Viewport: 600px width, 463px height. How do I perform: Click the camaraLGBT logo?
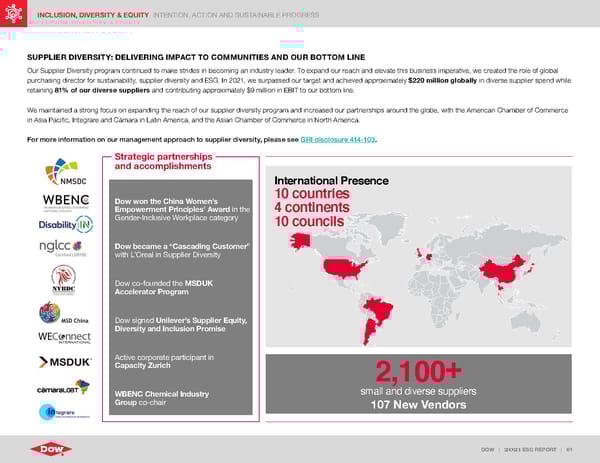click(x=63, y=386)
